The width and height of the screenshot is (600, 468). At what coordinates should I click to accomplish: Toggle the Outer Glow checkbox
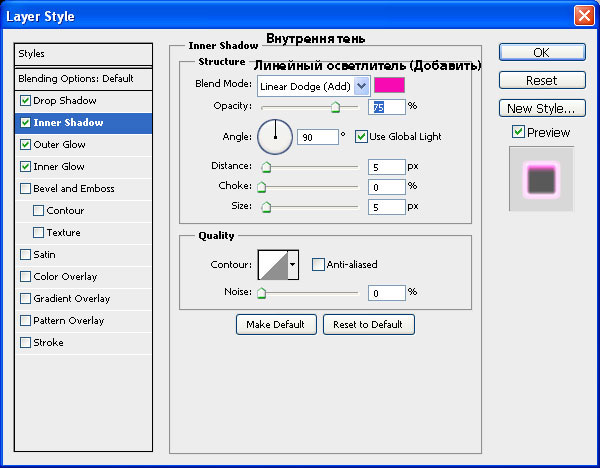click(25, 144)
